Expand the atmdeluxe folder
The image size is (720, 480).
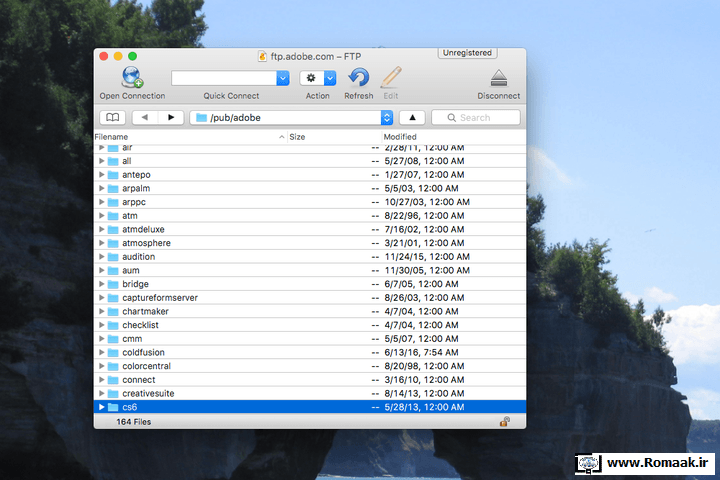(x=101, y=229)
